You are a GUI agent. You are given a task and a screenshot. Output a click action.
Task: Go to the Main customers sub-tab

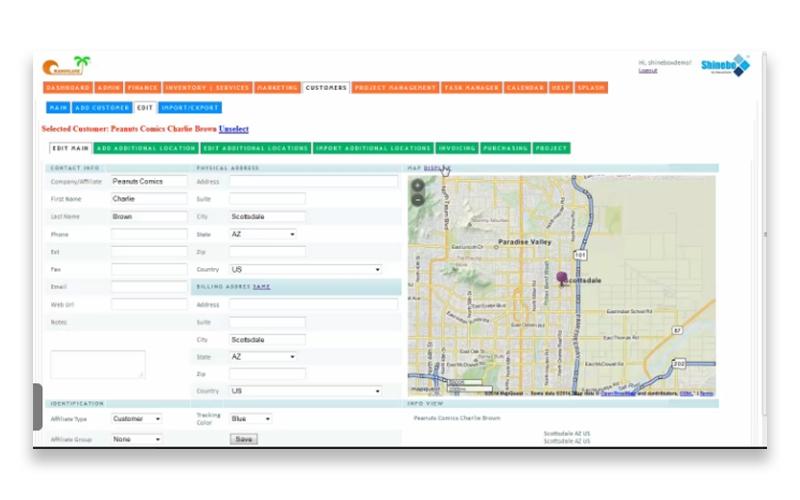[58, 108]
